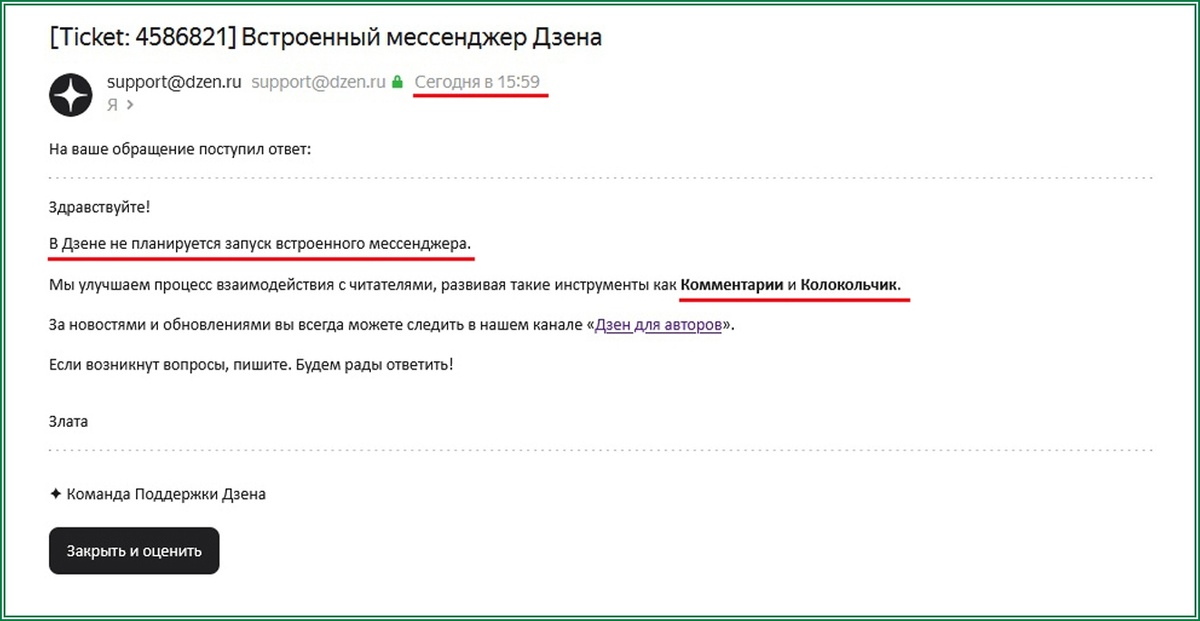Click 'Команда Поддержки Дзена' signature text
This screenshot has width=1200, height=621.
point(164,493)
